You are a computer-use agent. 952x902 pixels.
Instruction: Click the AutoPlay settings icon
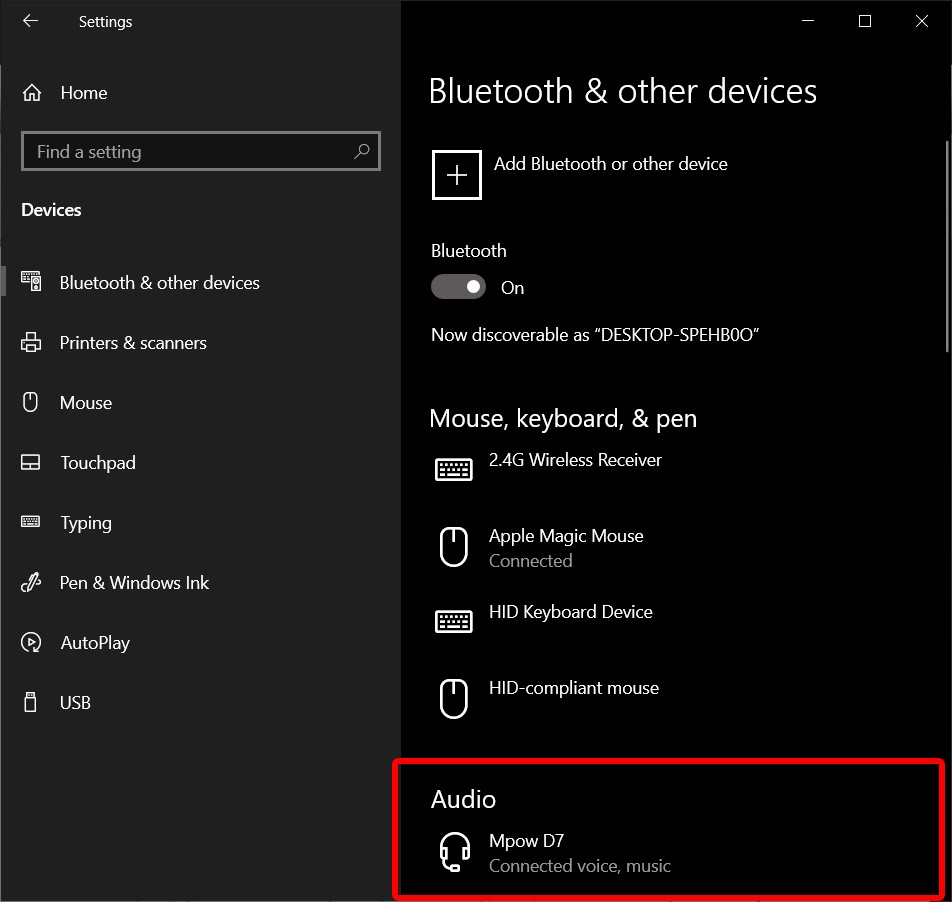tap(31, 642)
